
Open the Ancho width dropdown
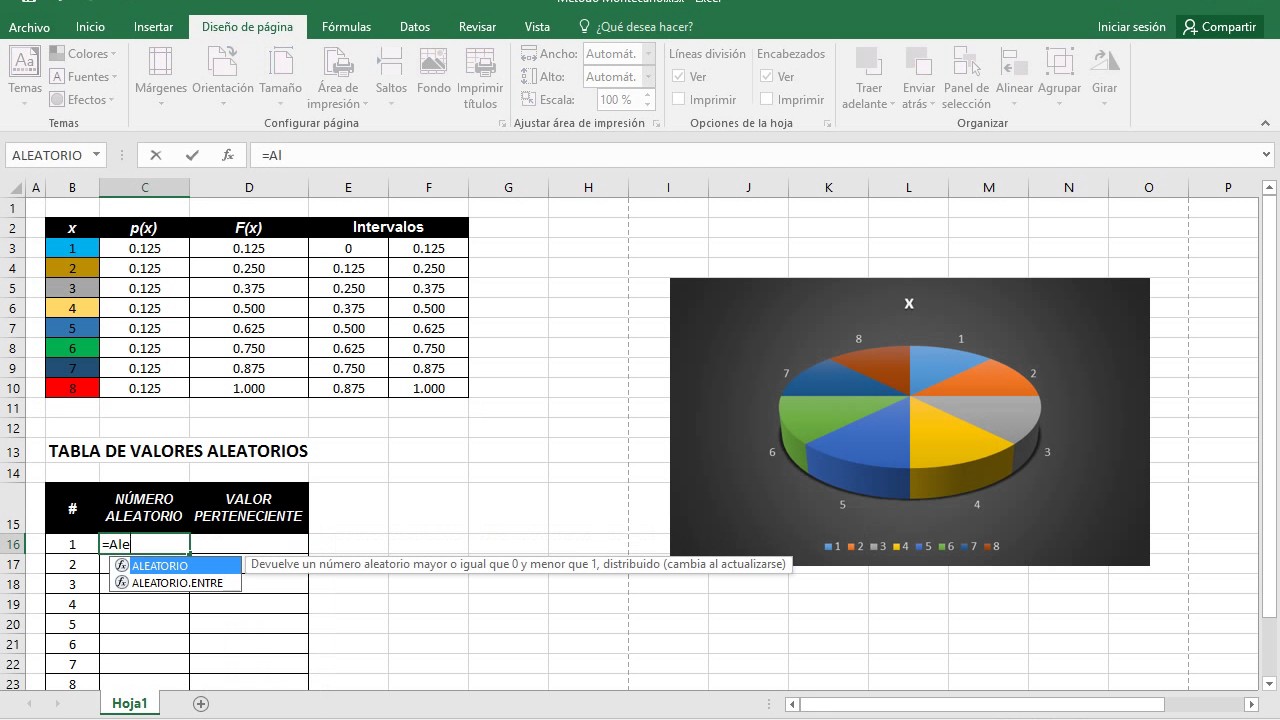[649, 54]
